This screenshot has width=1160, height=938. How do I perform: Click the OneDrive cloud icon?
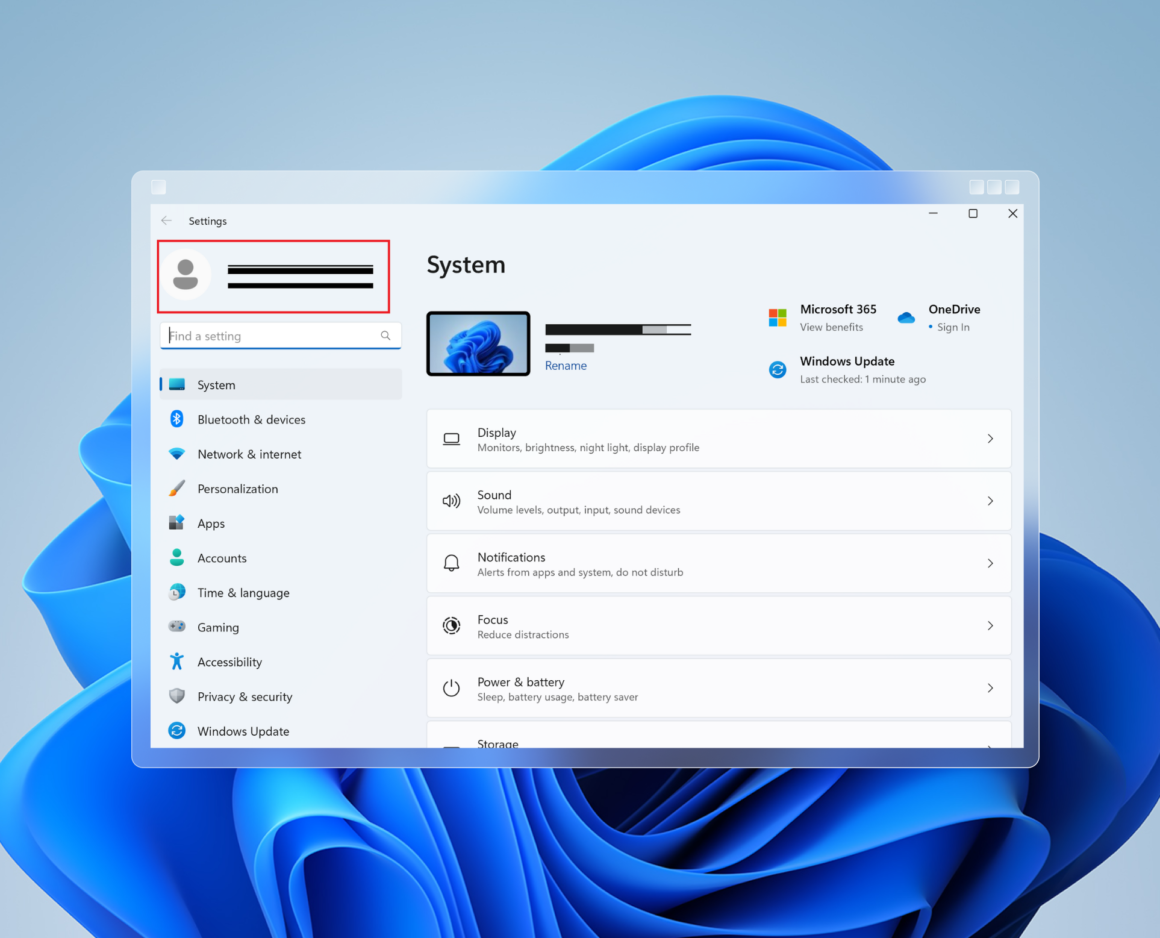906,316
